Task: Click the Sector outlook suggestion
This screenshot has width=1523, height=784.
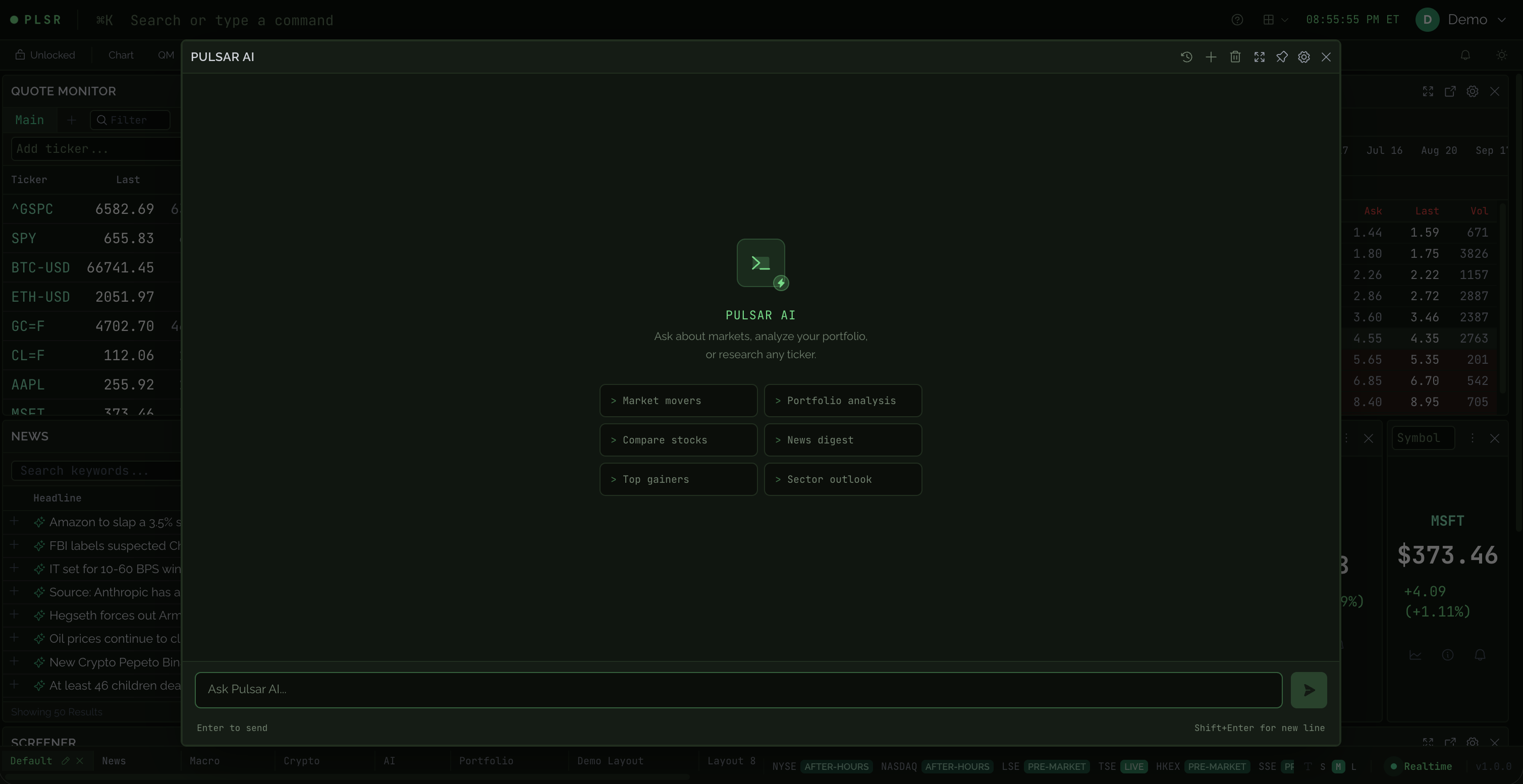Action: 843,479
